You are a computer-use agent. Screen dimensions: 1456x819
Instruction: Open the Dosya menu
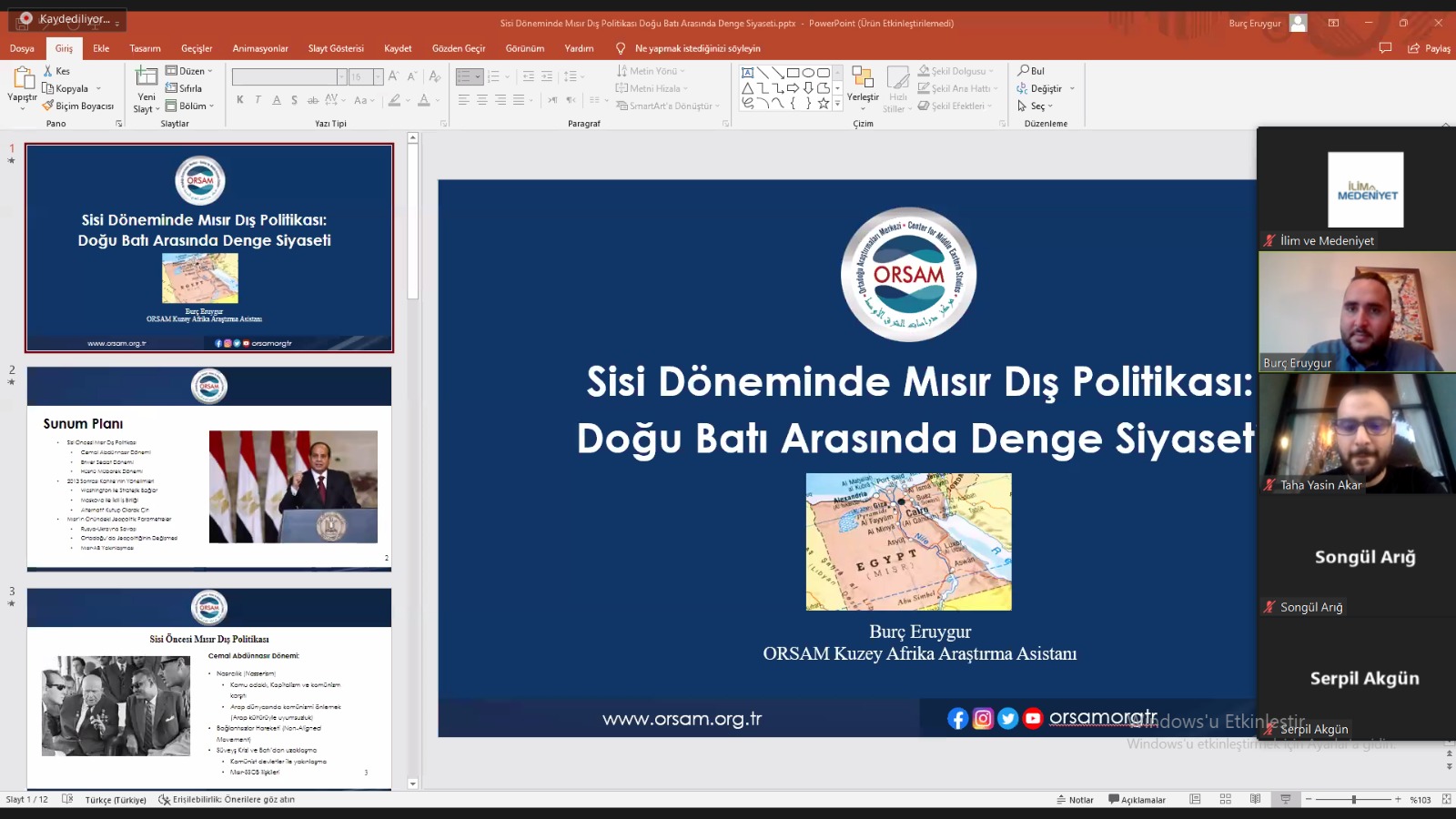(x=22, y=48)
